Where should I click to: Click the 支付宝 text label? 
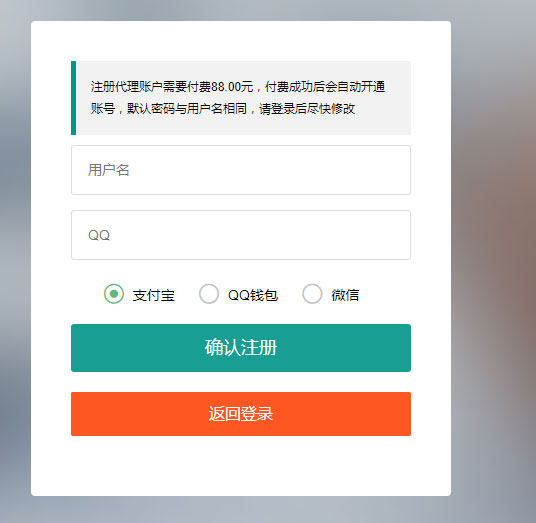153,295
